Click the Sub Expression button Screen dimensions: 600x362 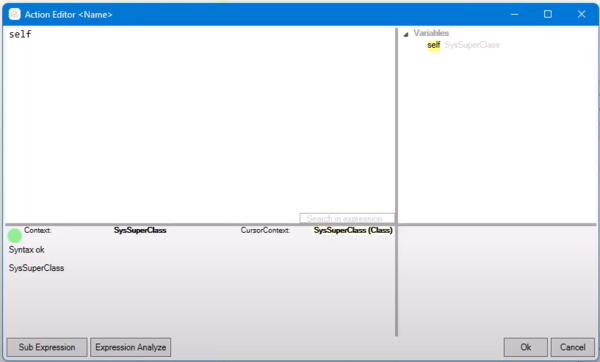point(47,347)
